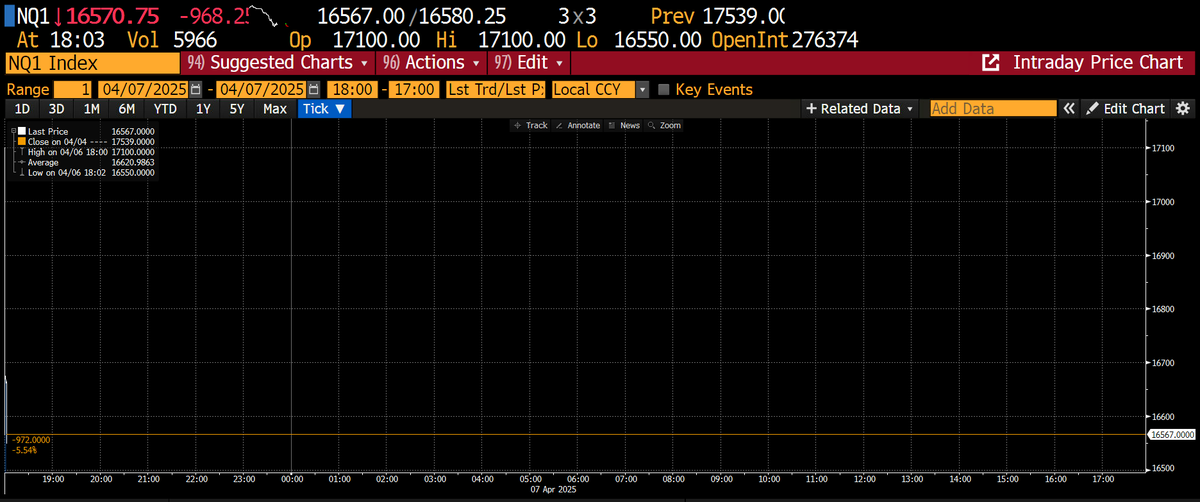The height and width of the screenshot is (502, 1200).
Task: Select the 6M range tab
Action: click(127, 108)
